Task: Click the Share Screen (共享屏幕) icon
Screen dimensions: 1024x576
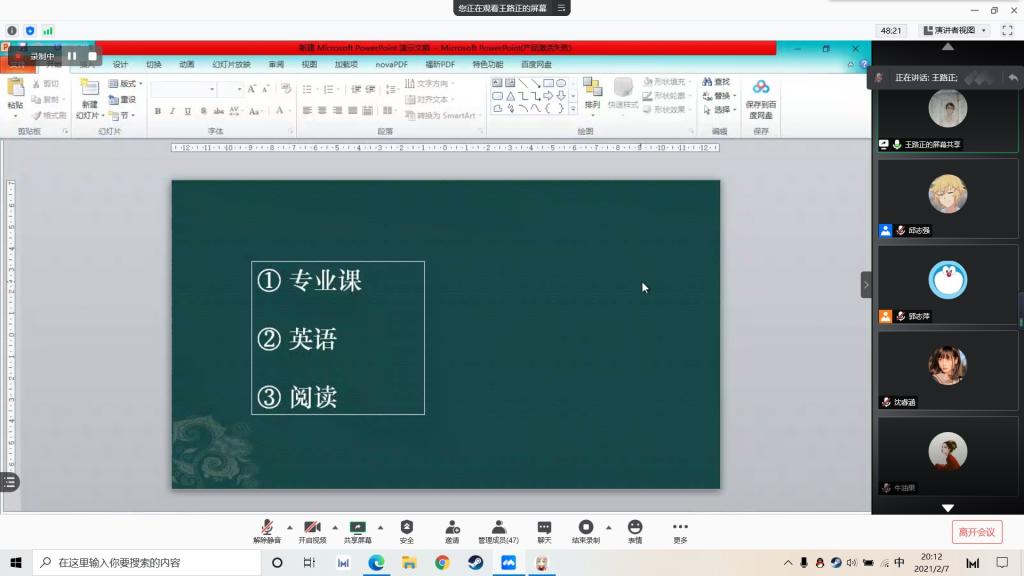Action: pyautogui.click(x=357, y=528)
